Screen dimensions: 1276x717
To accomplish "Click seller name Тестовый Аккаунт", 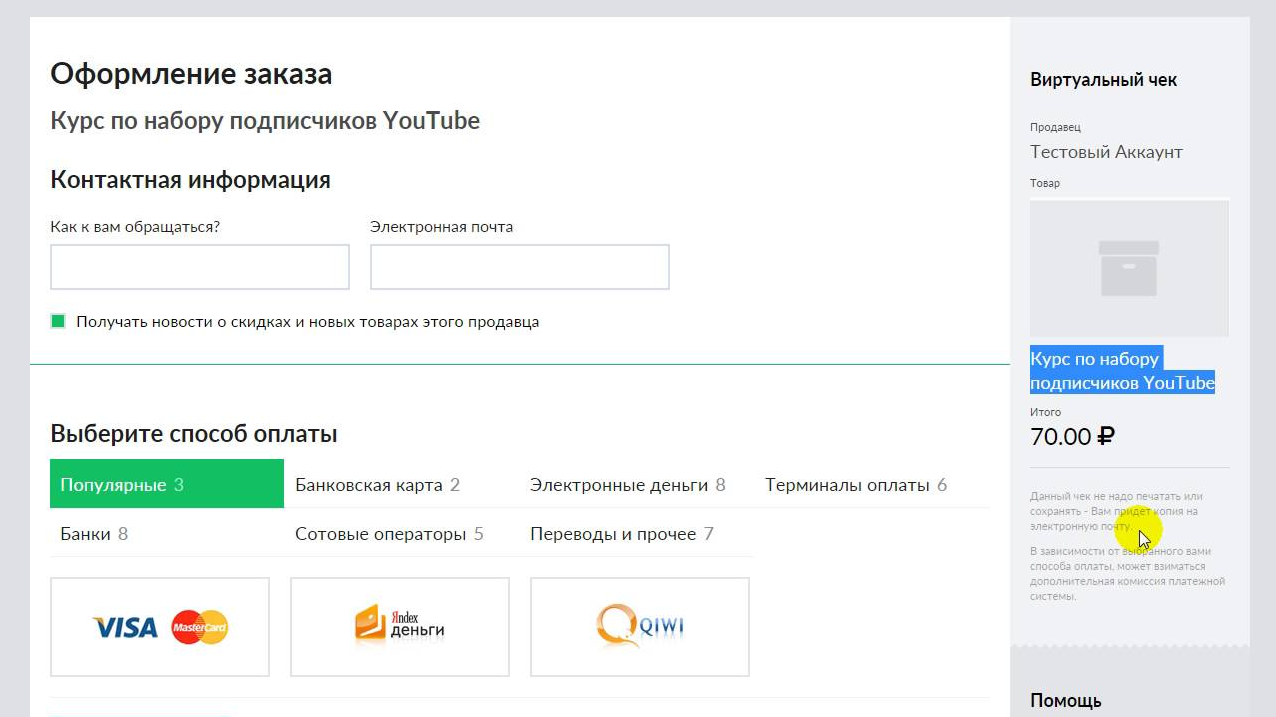I will click(1106, 152).
